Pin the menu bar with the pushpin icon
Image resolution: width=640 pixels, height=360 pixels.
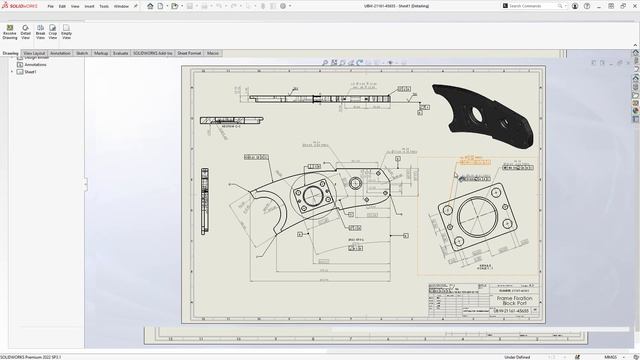[136, 6]
